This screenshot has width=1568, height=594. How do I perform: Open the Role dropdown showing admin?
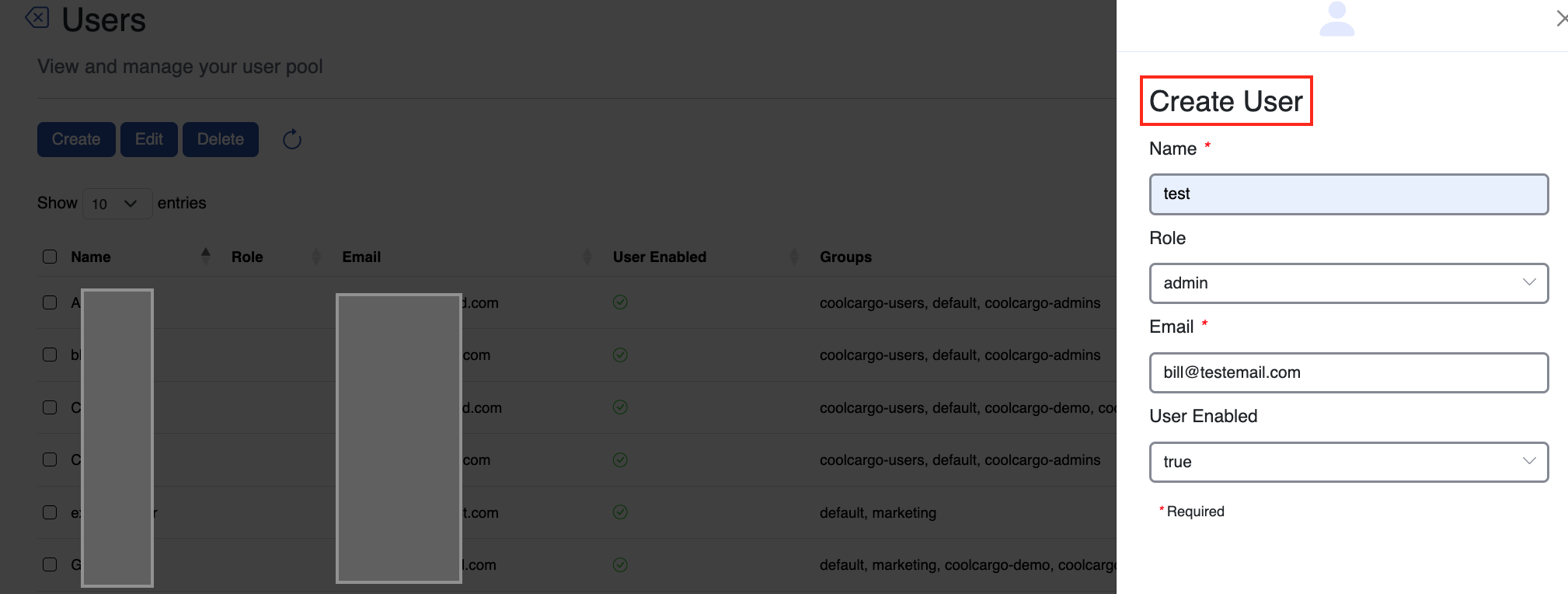point(1348,283)
